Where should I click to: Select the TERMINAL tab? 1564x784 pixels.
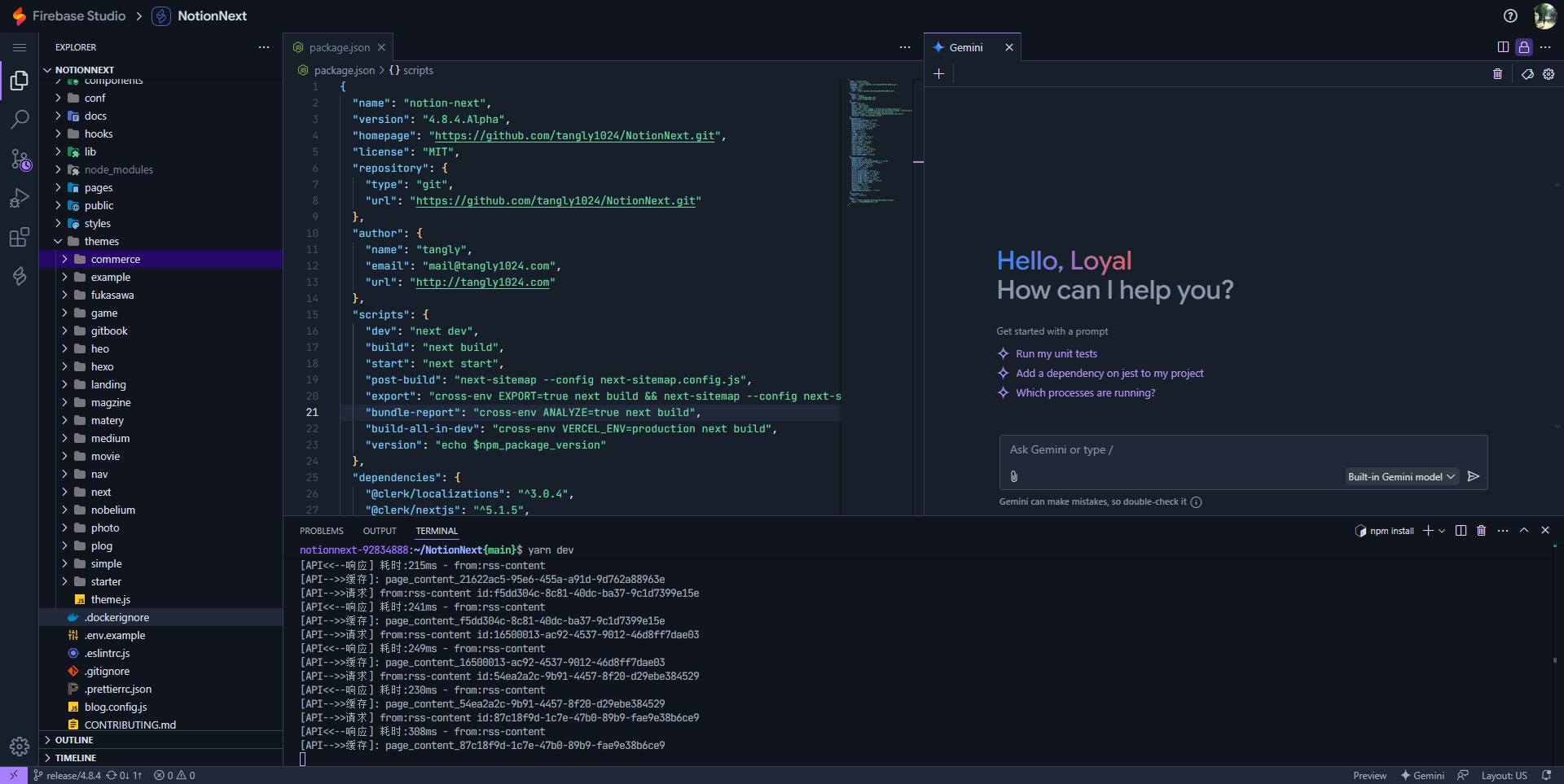click(437, 531)
